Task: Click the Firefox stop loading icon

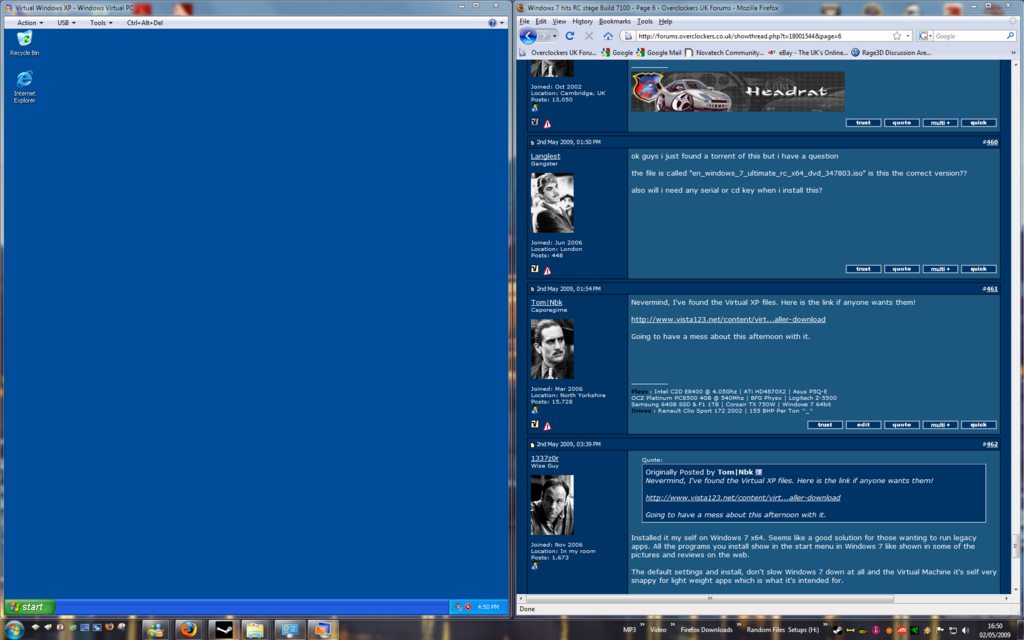Action: pyautogui.click(x=588, y=36)
